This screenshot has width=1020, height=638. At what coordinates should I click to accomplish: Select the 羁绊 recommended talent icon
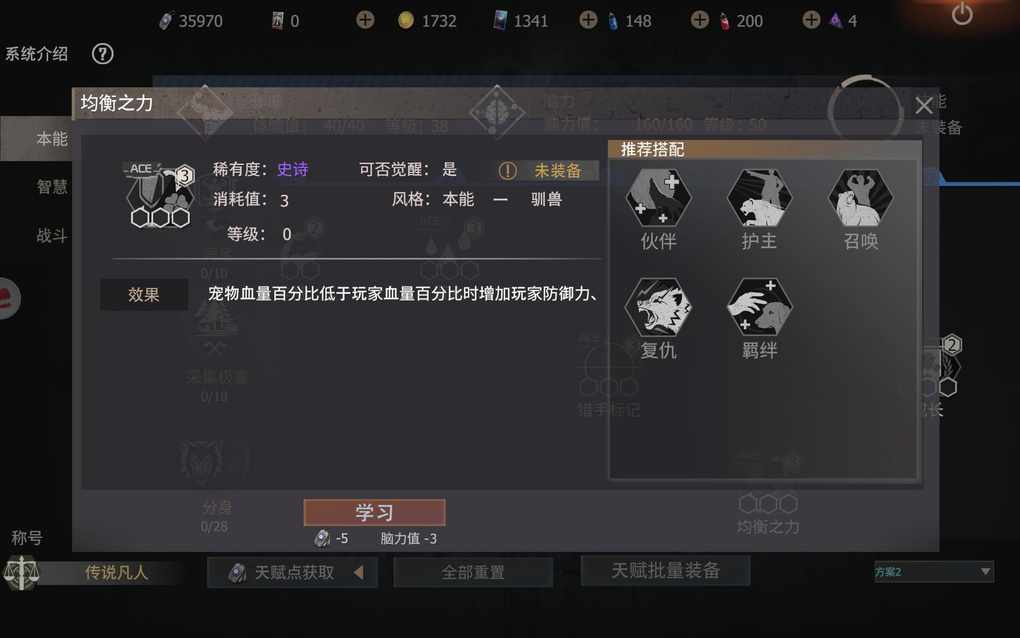tap(759, 306)
